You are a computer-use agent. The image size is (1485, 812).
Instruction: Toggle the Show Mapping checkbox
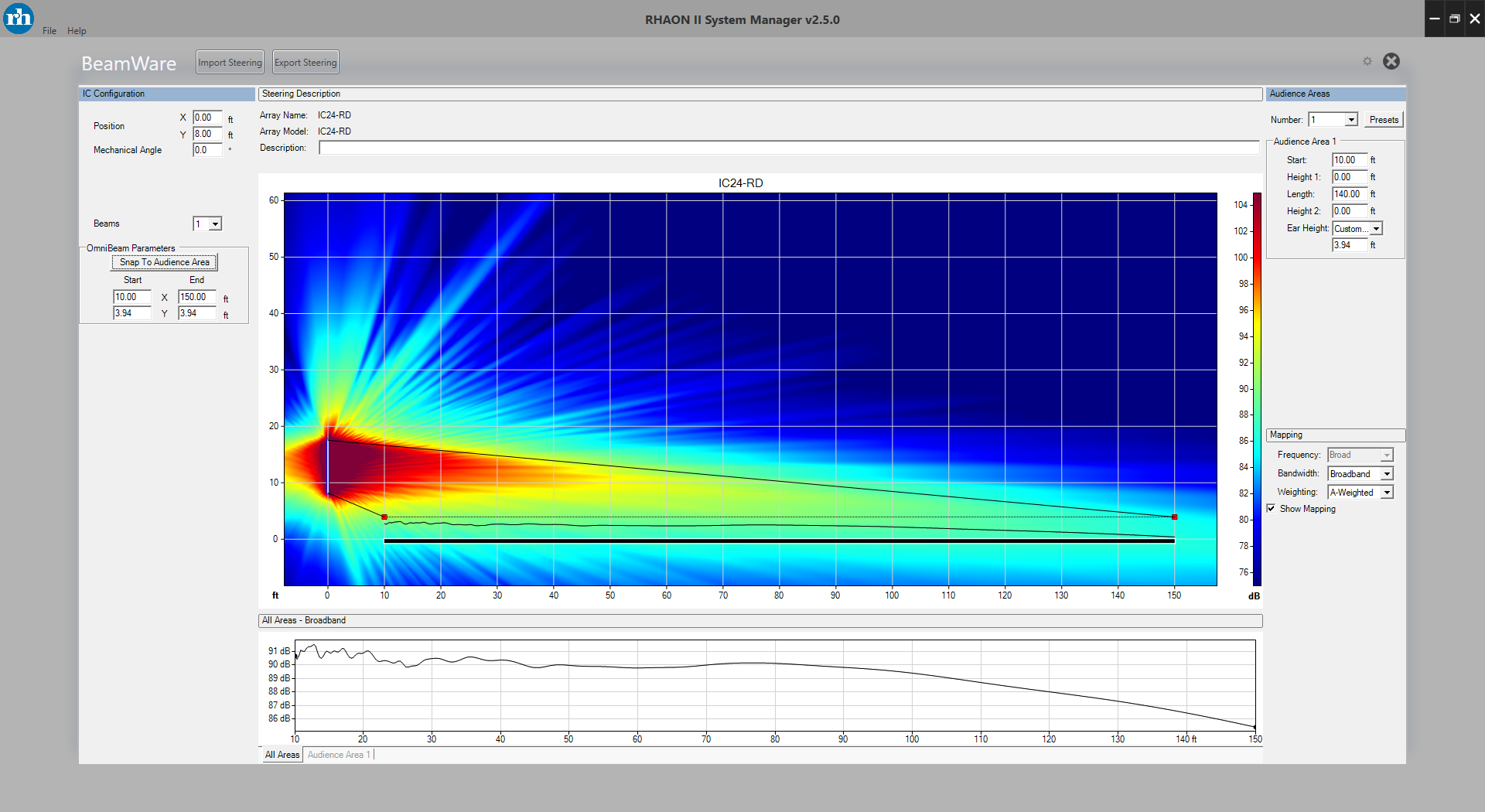[1271, 509]
